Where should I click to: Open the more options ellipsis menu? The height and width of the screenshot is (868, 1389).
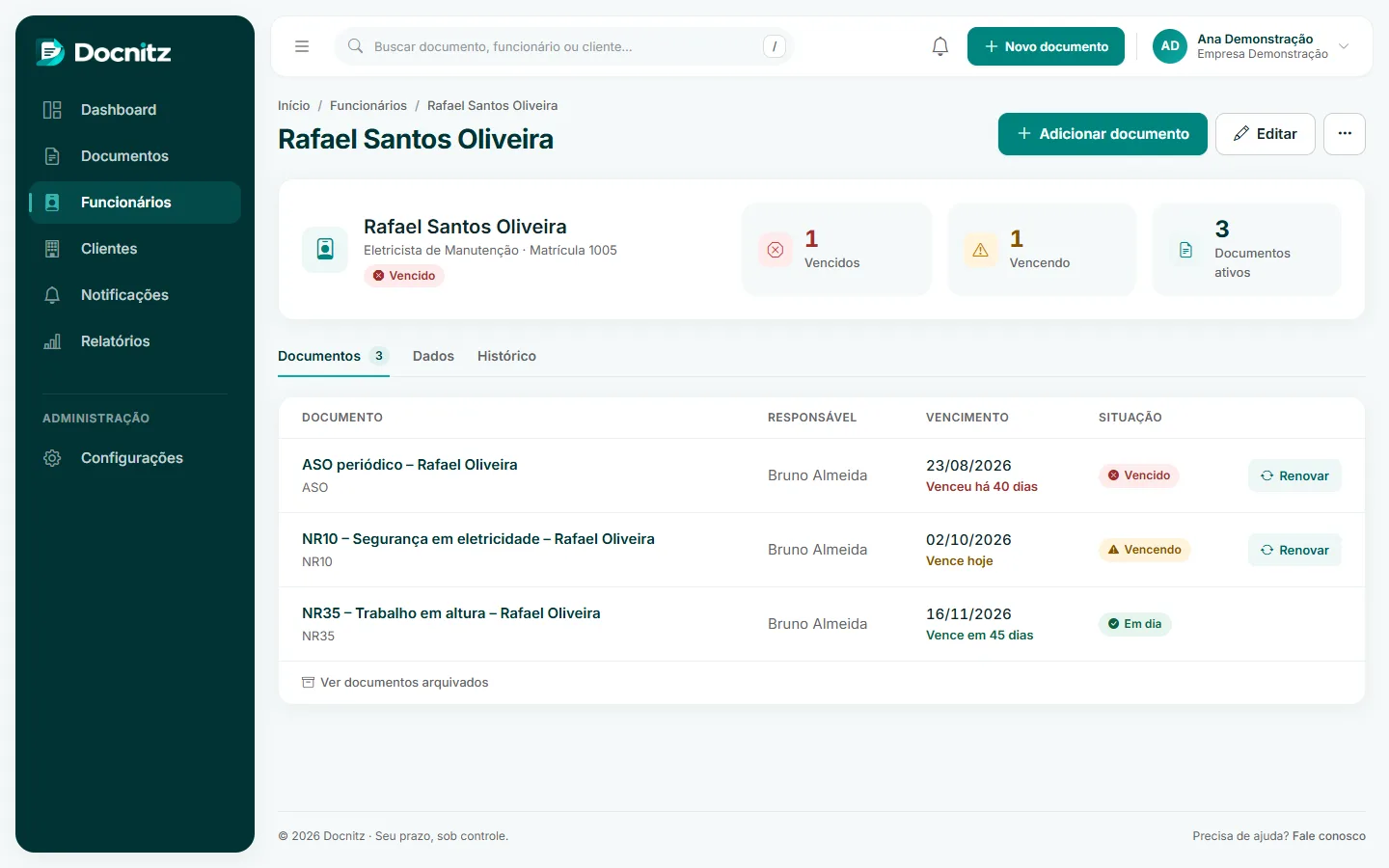coord(1345,134)
